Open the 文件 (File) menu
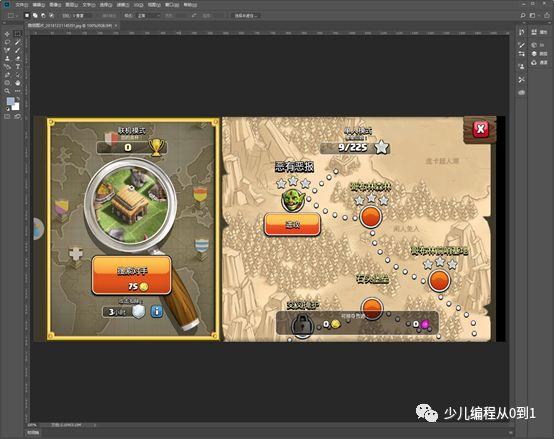This screenshot has height=439, width=554. pyautogui.click(x=21, y=5)
